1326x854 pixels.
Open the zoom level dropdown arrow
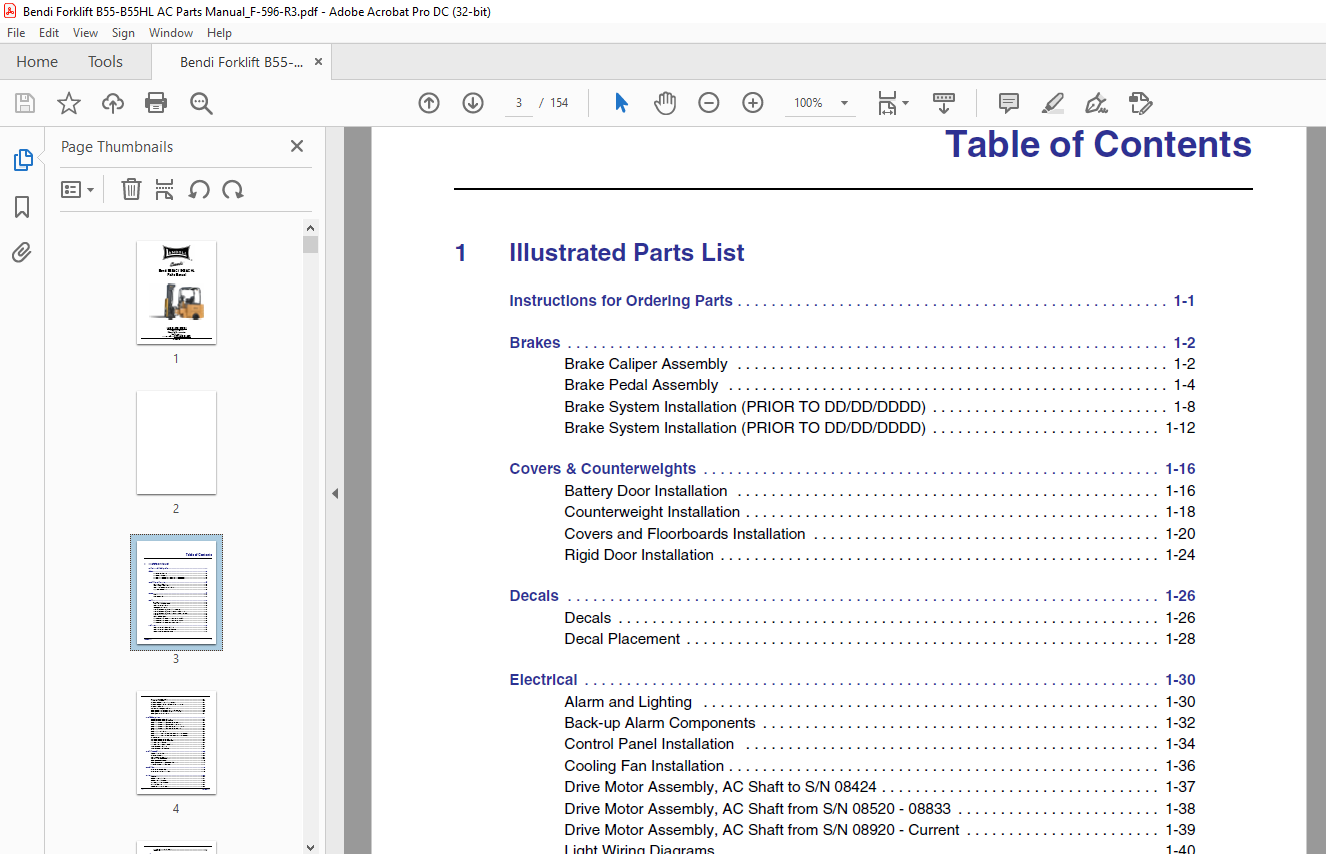[844, 103]
